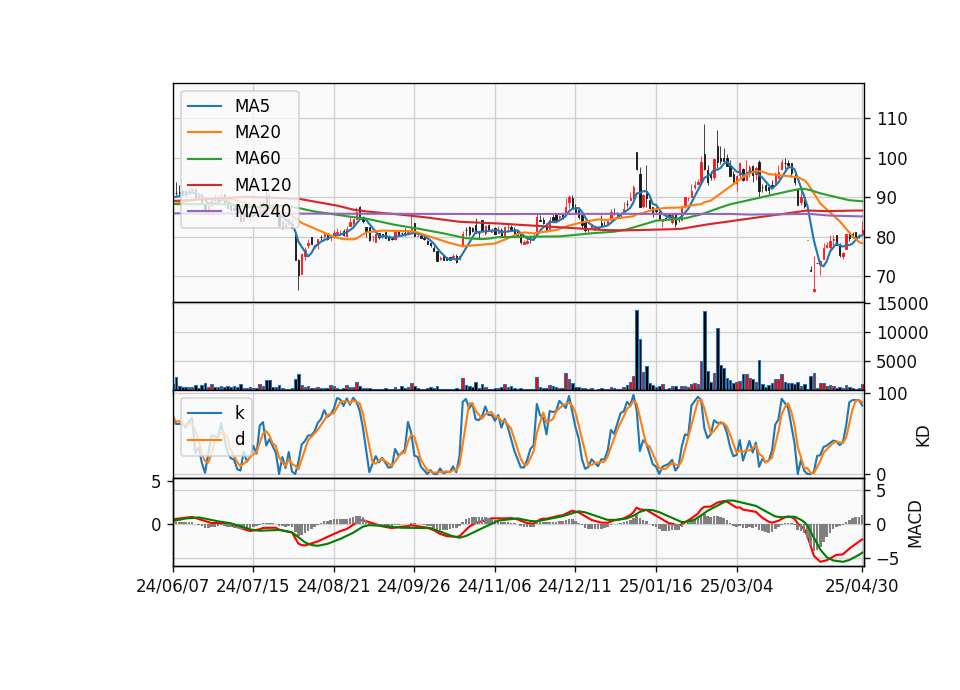Click the MA240 legend label
This screenshot has width=960, height=690.
coord(263,211)
